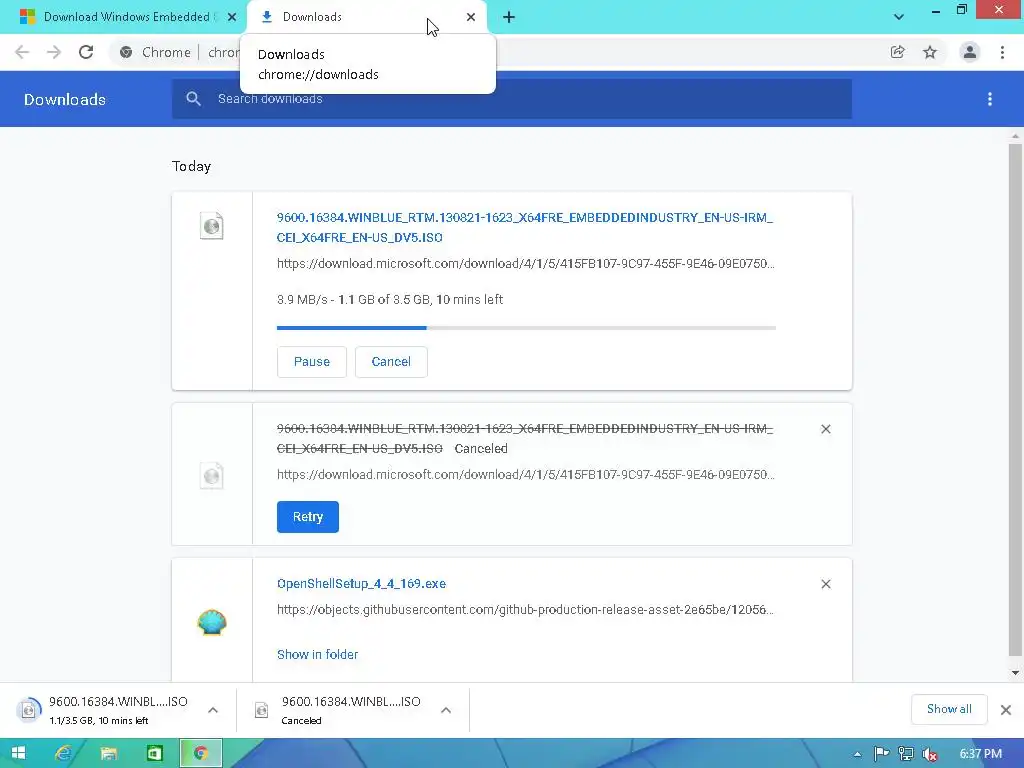Viewport: 1024px width, 768px height.
Task: Click the Chrome site info chip
Action: click(x=155, y=52)
